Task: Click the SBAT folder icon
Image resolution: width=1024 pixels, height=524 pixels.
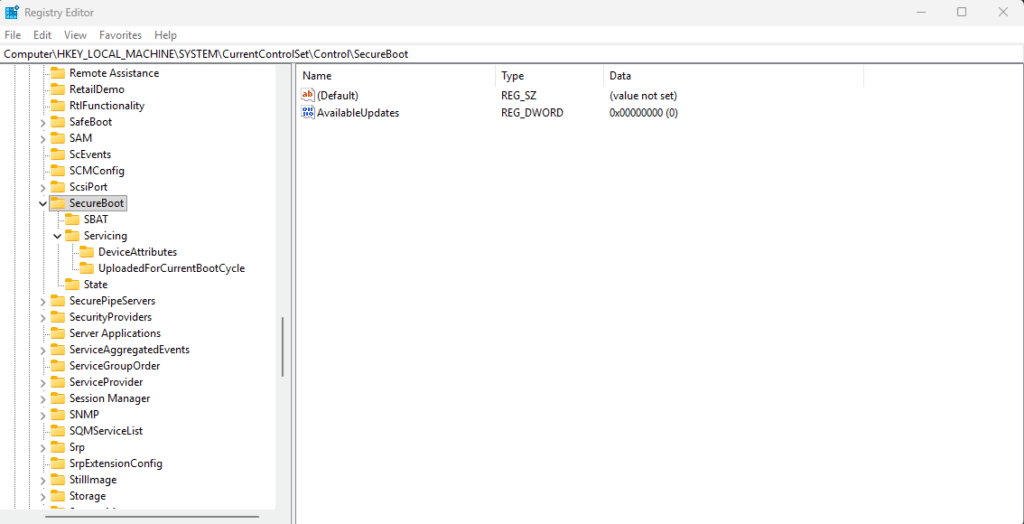Action: pos(72,219)
